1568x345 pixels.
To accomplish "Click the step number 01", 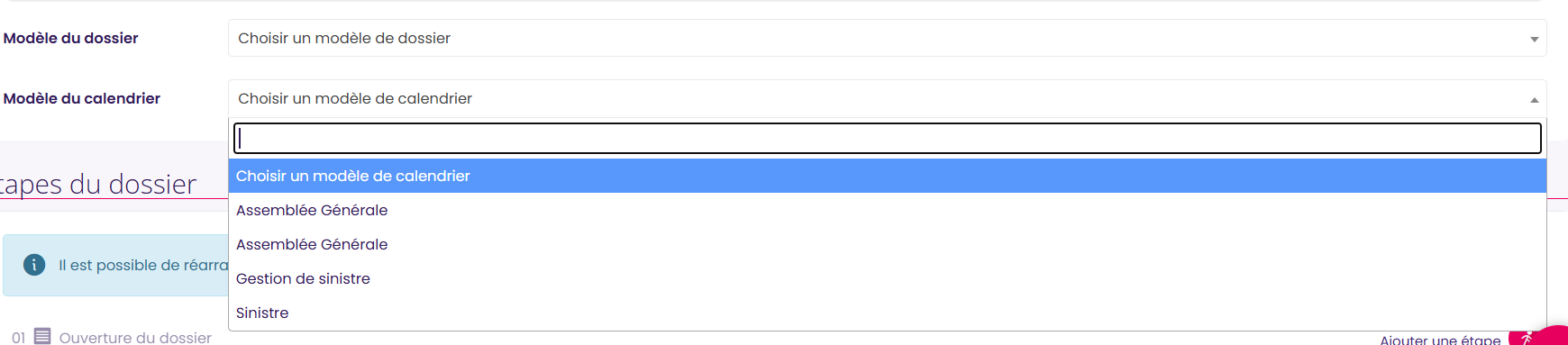I will tap(19, 338).
